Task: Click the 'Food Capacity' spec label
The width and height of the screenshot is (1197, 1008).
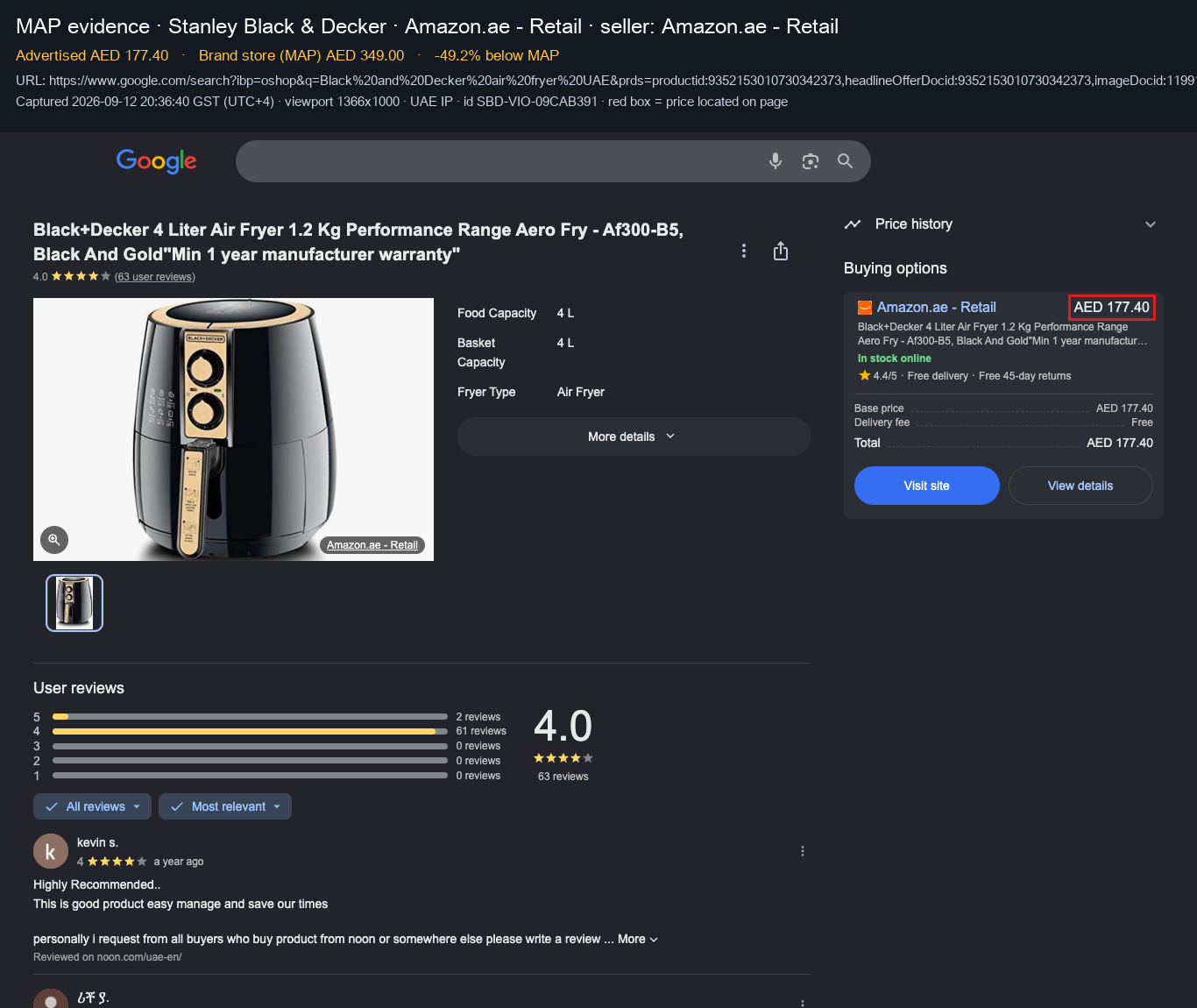Action: (x=497, y=313)
